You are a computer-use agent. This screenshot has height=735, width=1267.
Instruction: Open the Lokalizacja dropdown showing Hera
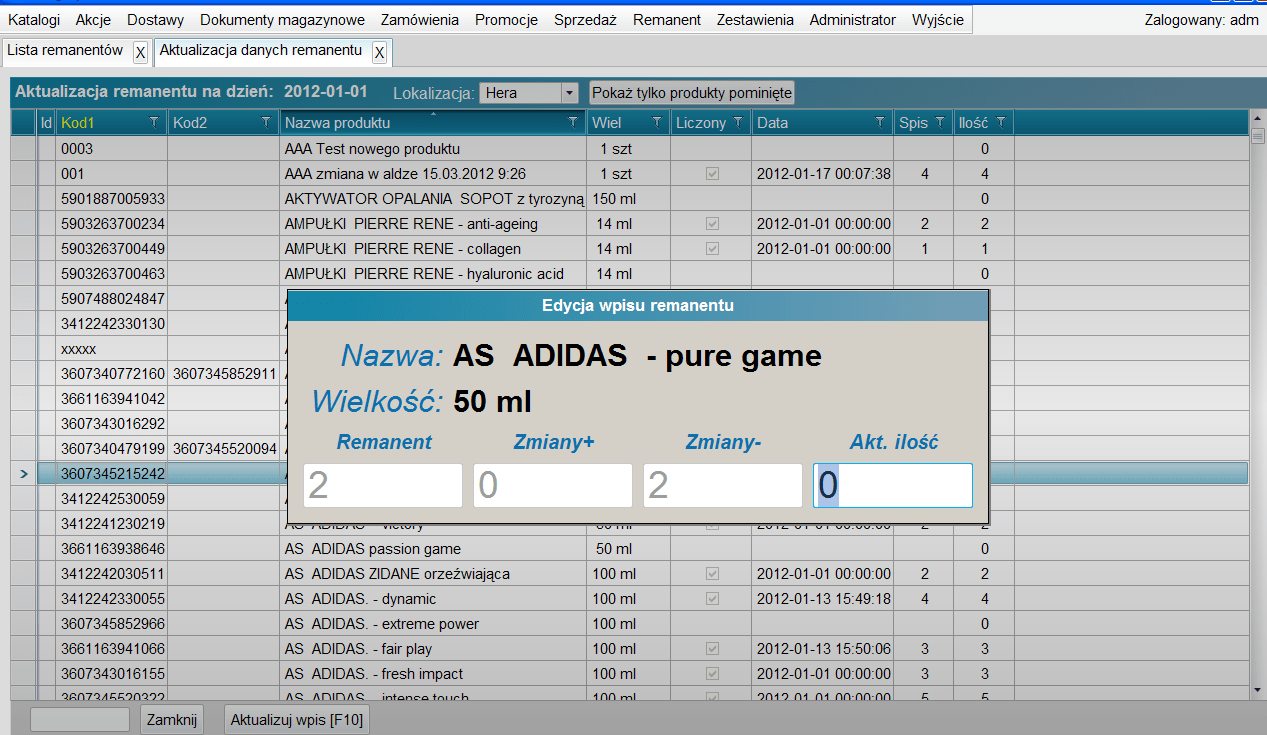(529, 93)
